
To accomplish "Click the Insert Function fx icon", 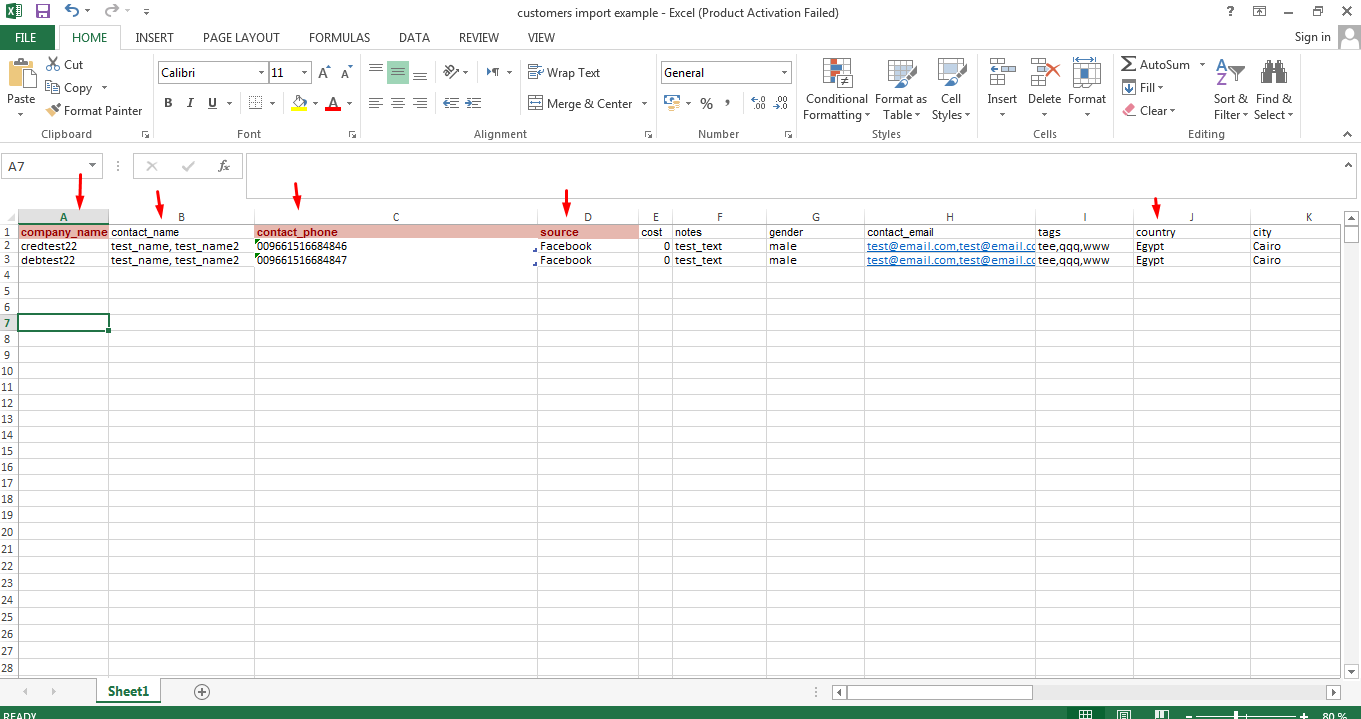I will point(224,166).
